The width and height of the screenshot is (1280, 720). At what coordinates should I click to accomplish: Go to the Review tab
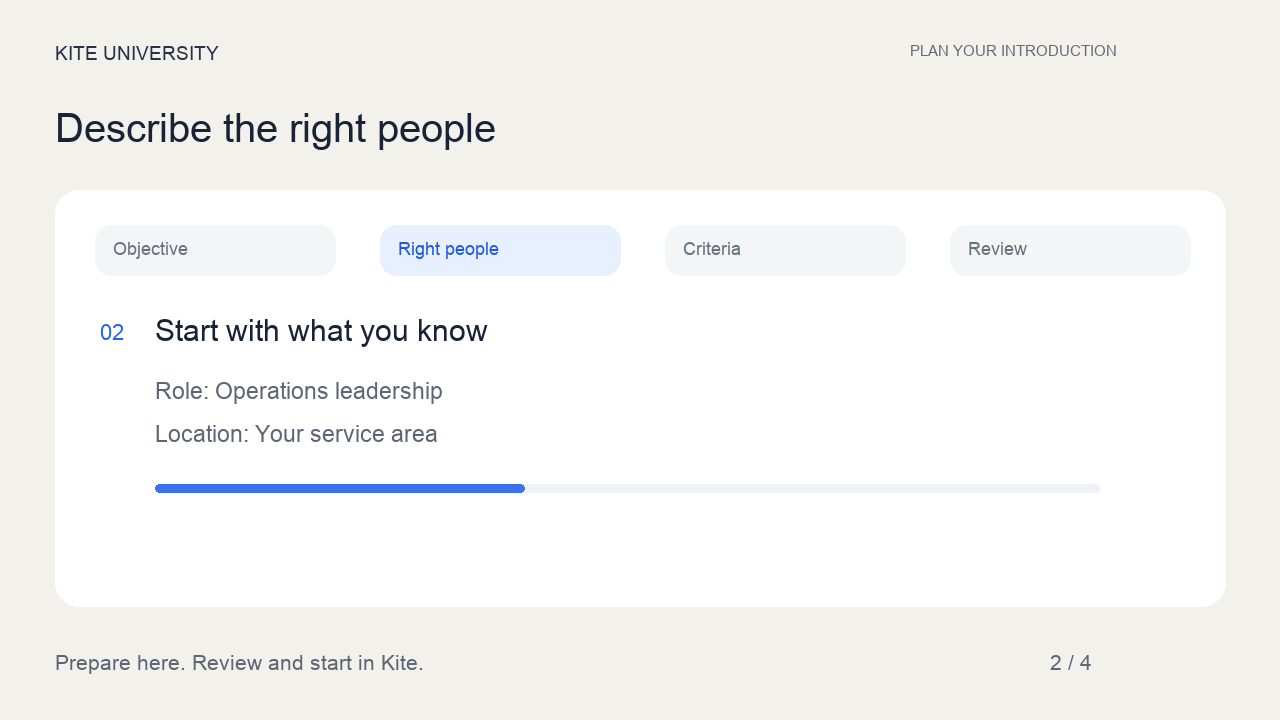coord(1070,250)
